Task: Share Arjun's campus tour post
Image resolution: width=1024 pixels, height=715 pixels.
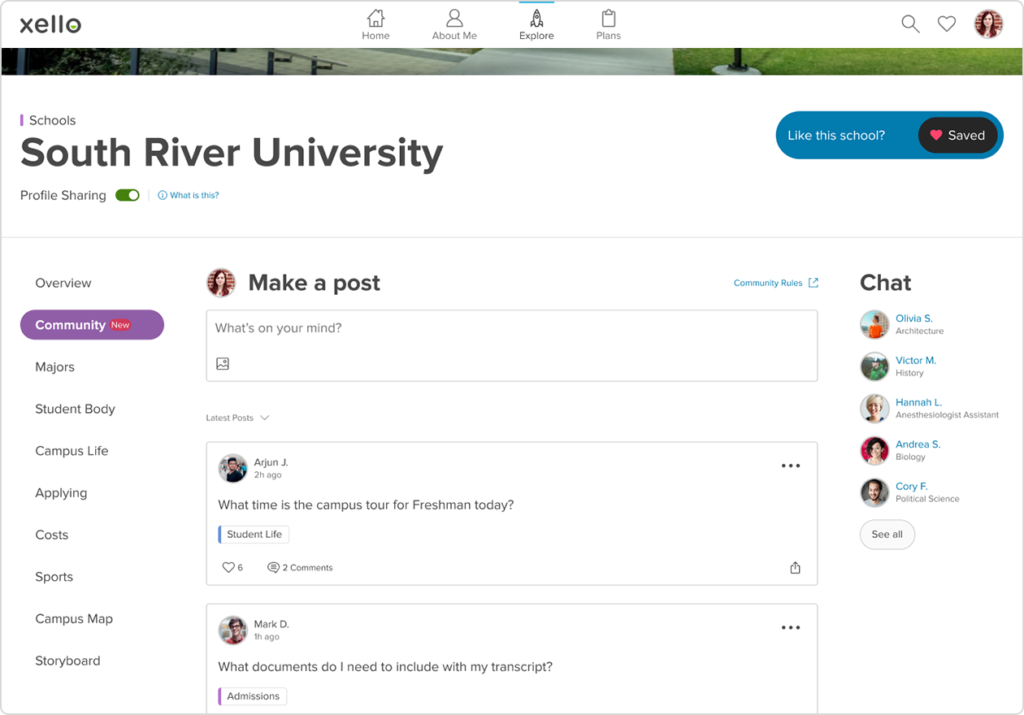Action: coord(795,567)
